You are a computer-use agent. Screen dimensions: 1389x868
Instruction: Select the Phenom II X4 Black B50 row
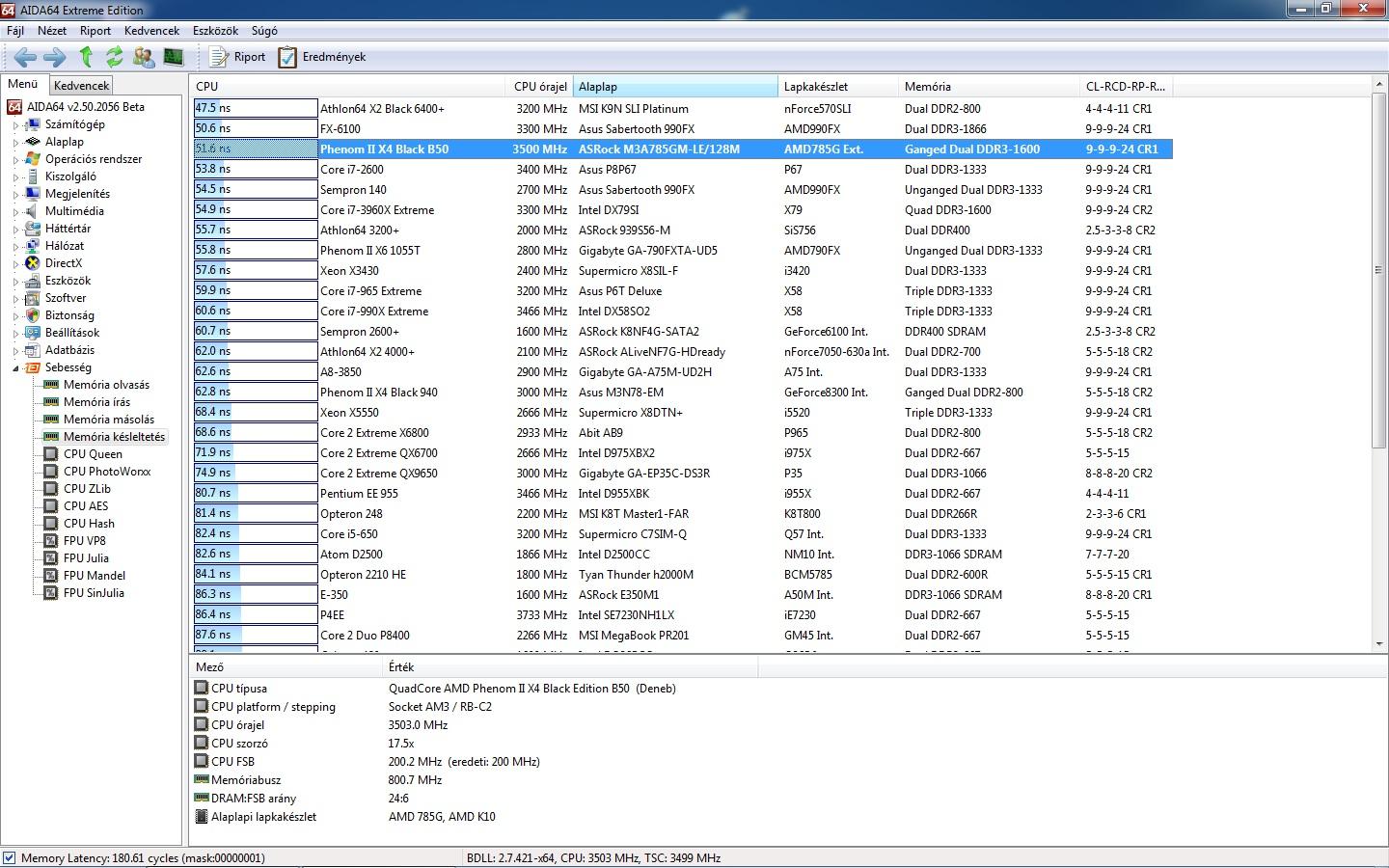pyautogui.click(x=683, y=149)
